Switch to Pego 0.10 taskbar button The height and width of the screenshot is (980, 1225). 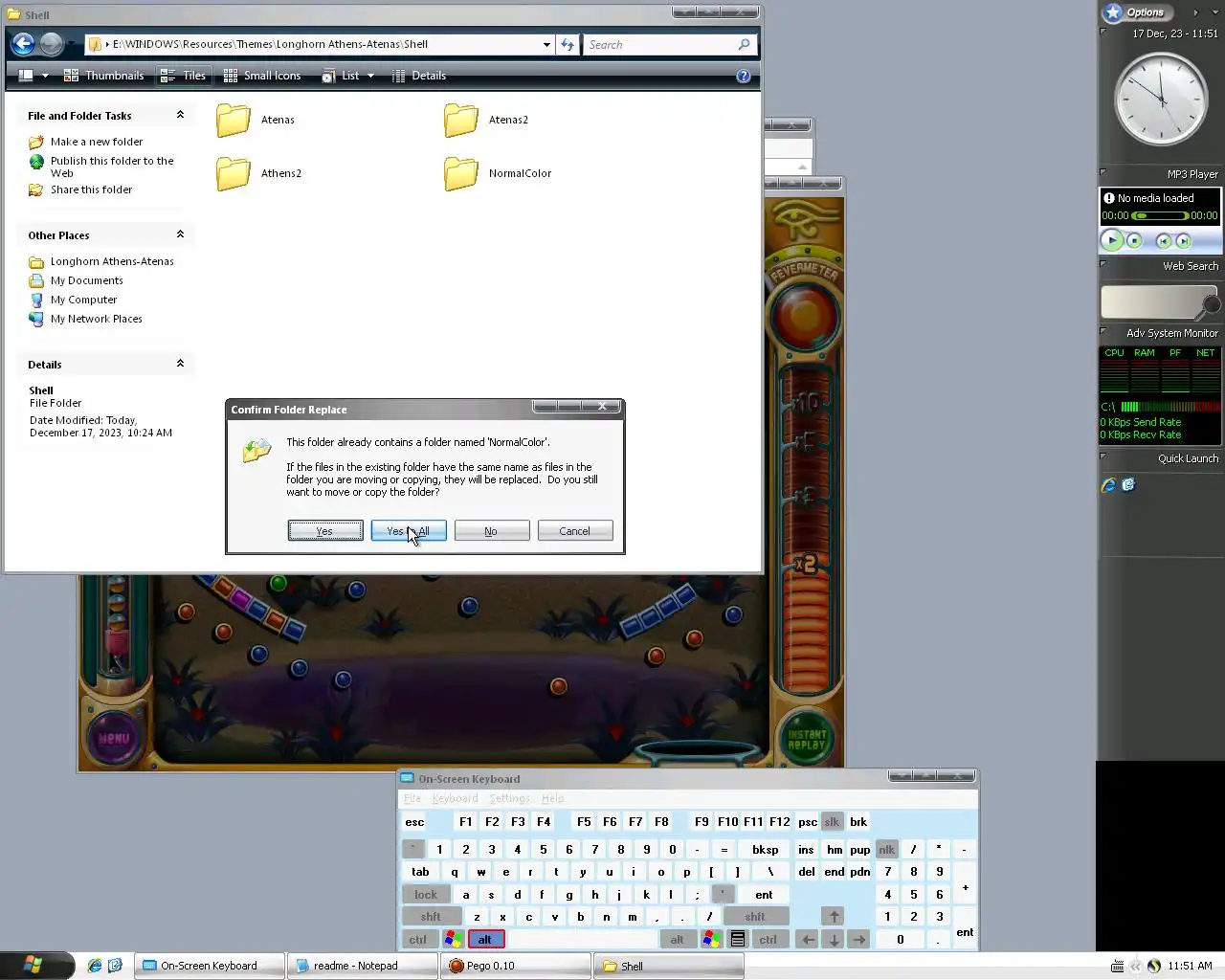(x=516, y=966)
